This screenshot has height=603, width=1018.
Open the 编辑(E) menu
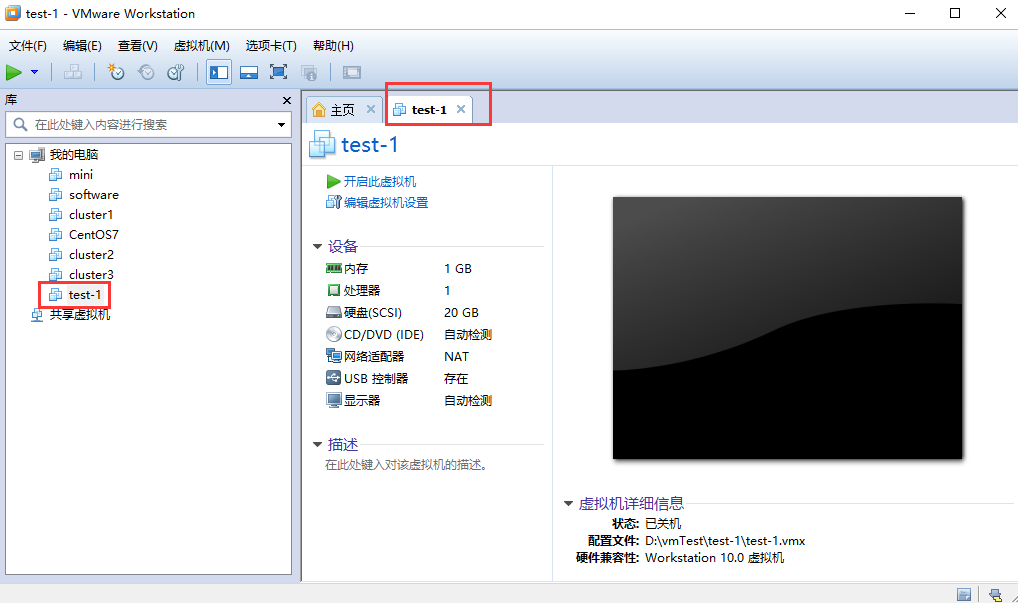point(82,45)
